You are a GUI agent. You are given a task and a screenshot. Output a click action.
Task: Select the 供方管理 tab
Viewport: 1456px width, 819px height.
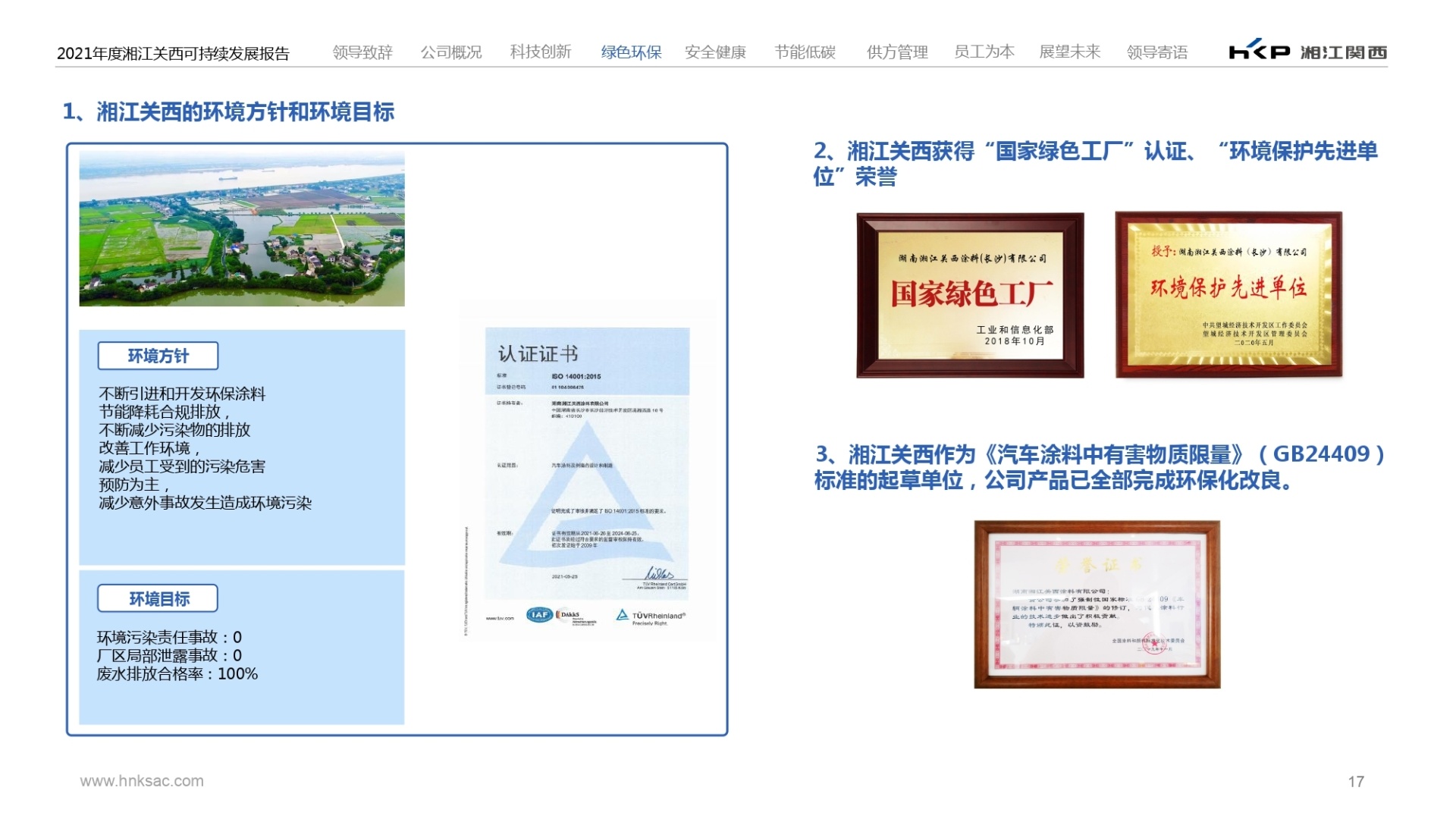point(897,52)
